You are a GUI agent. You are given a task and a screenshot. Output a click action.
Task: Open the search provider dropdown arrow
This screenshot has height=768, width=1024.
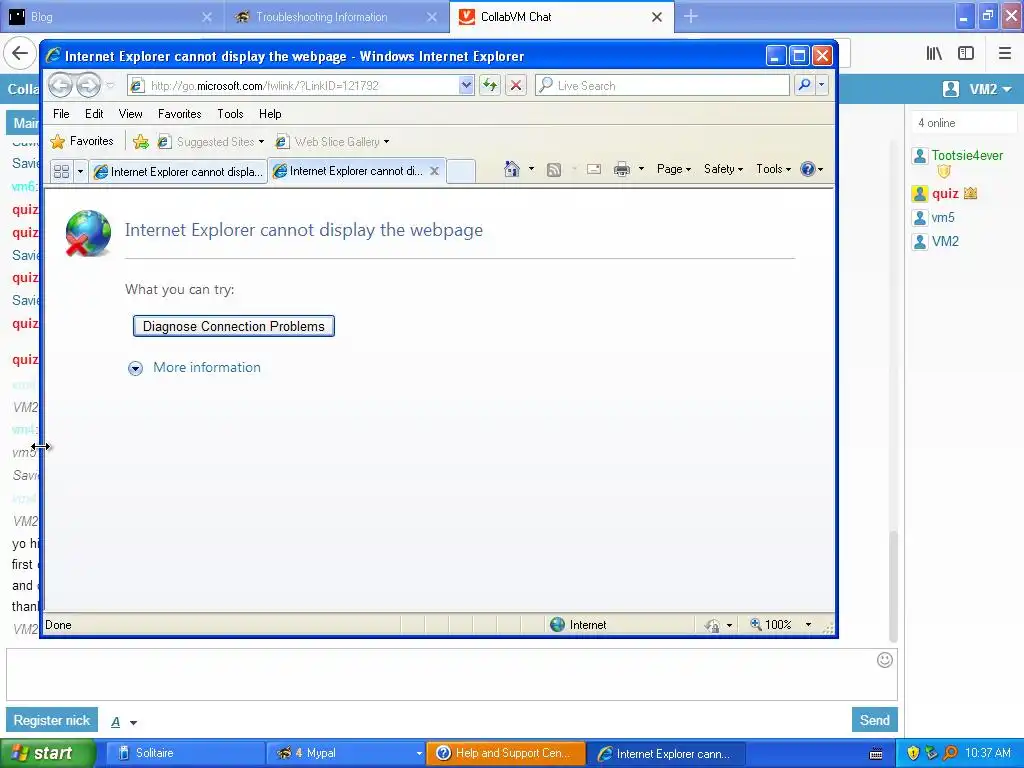(x=822, y=85)
